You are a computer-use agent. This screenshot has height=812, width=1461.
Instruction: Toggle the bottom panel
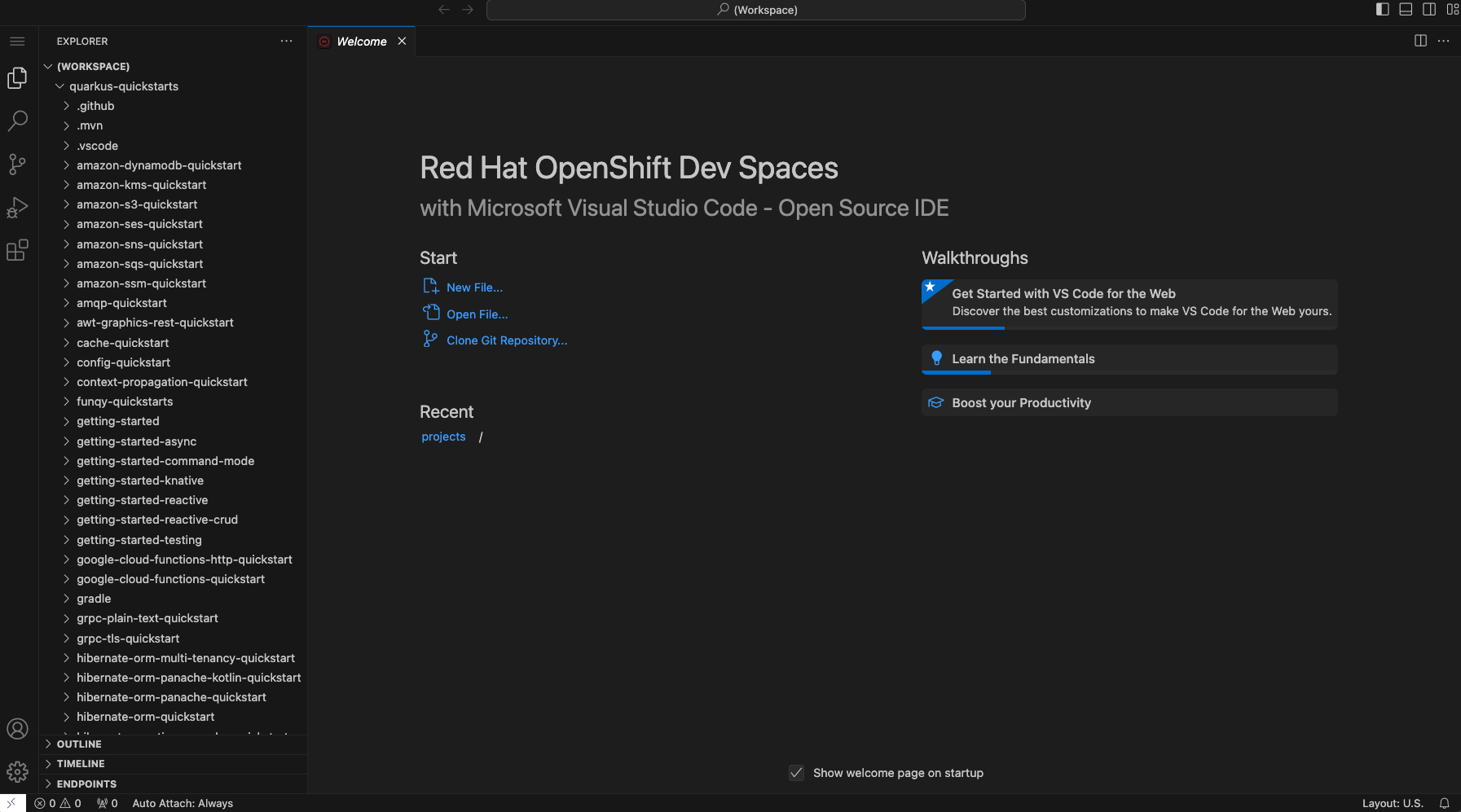(x=1406, y=9)
